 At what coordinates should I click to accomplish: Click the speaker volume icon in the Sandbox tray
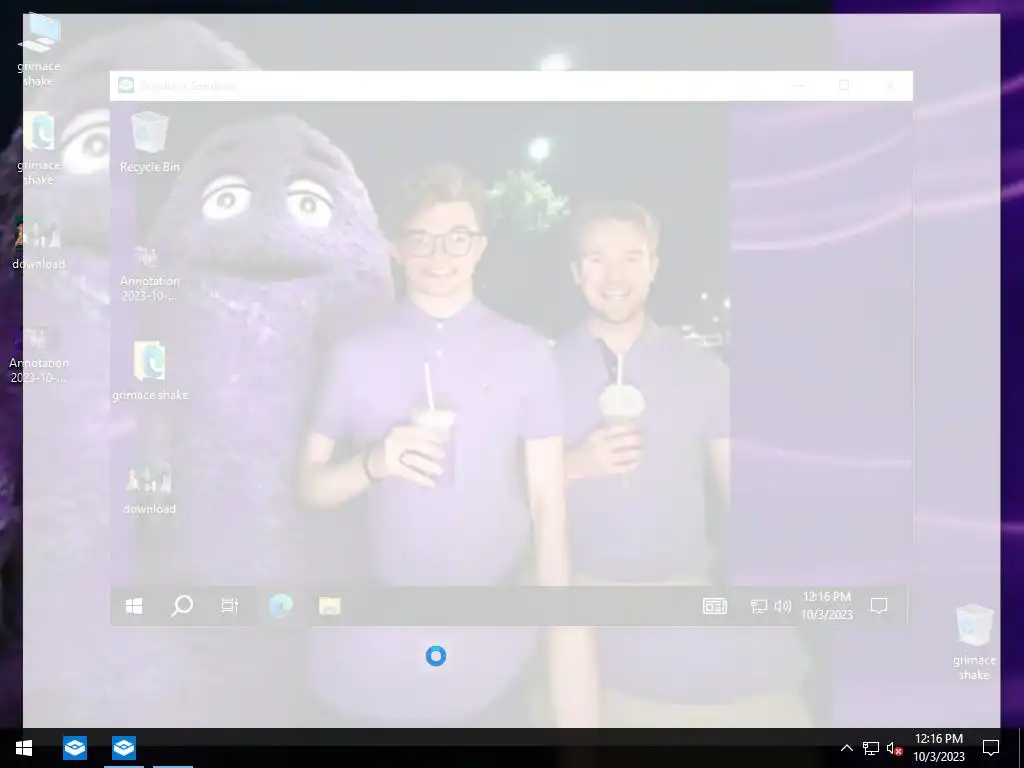point(783,606)
